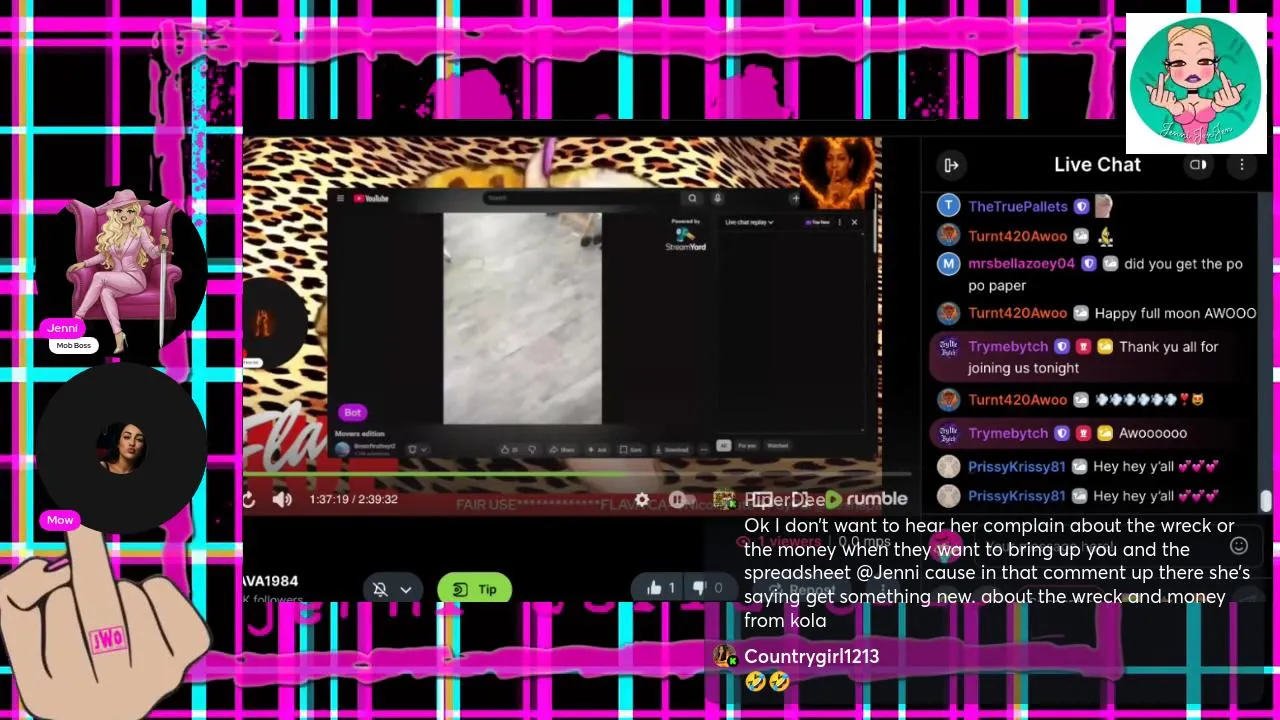
Task: Click the moderator shield badge beside TheTruePallets
Action: [x=1081, y=207]
